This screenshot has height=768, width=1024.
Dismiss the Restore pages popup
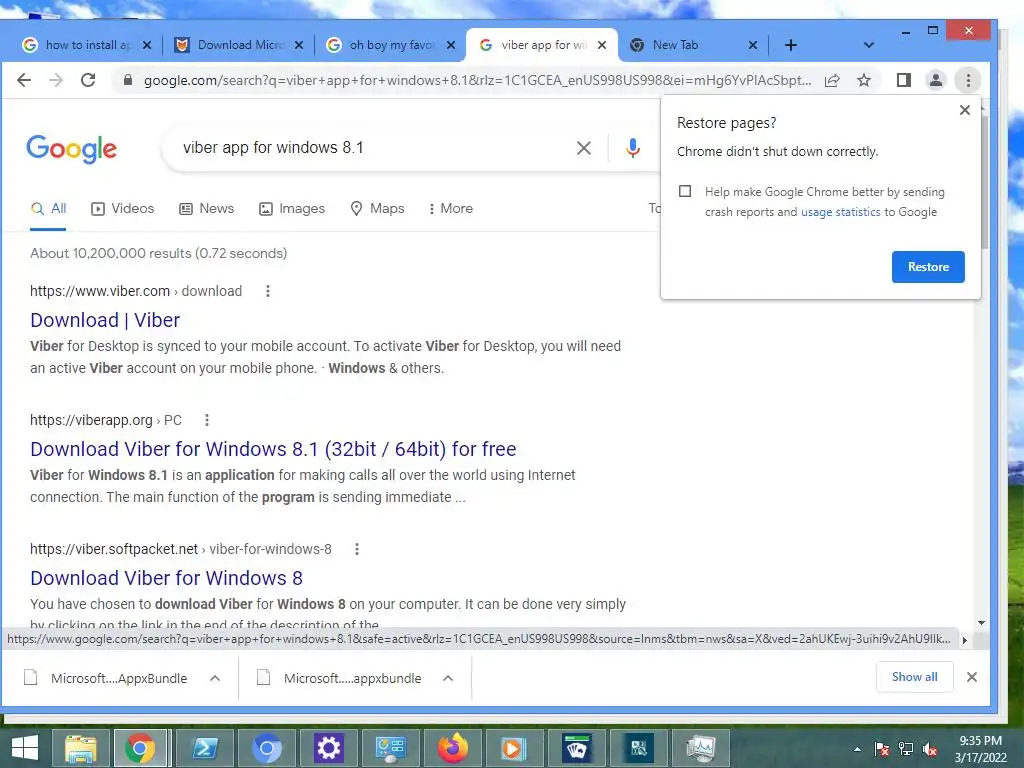[965, 110]
